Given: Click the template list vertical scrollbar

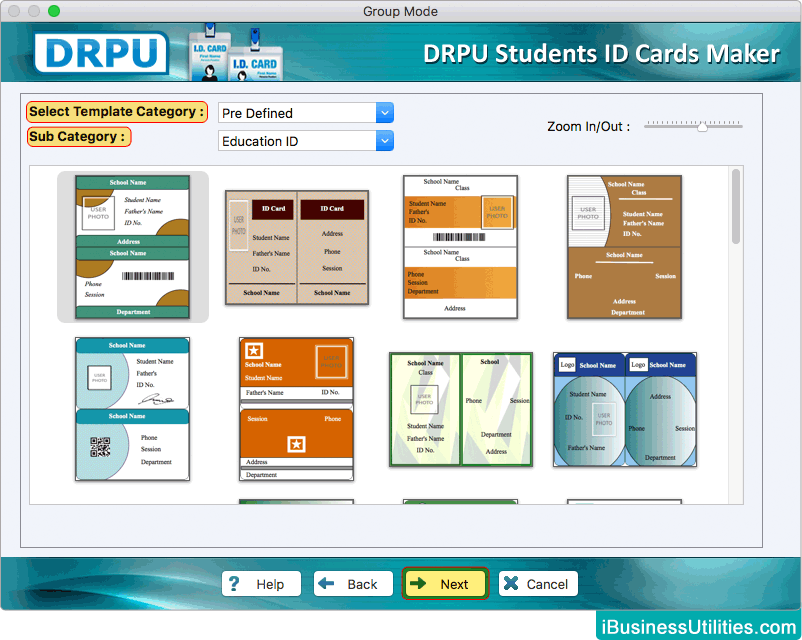Looking at the screenshot, I should coord(736,206).
